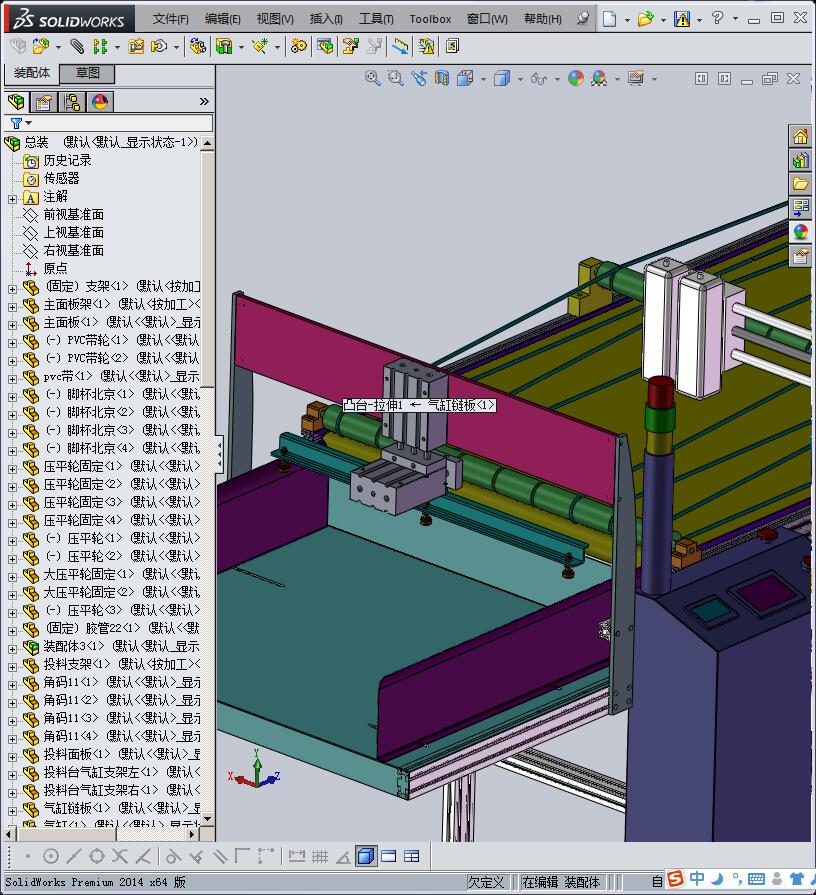The width and height of the screenshot is (816, 895).
Task: Click the Zoom to Fit magnifier icon
Action: [373, 78]
